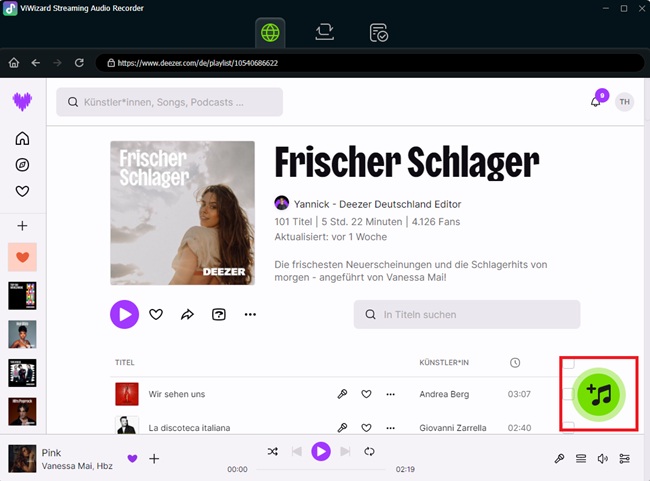Viewport: 650px width, 481px height.
Task: Click the deezer.com address bar
Action: point(369,63)
